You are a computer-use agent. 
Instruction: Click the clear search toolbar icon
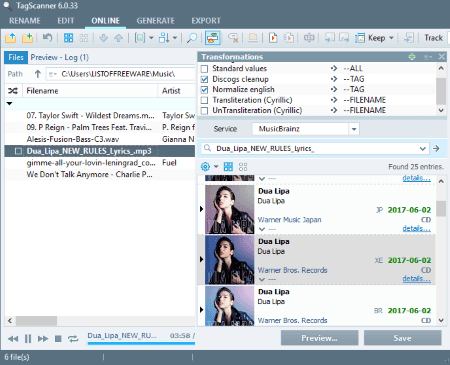233,38
